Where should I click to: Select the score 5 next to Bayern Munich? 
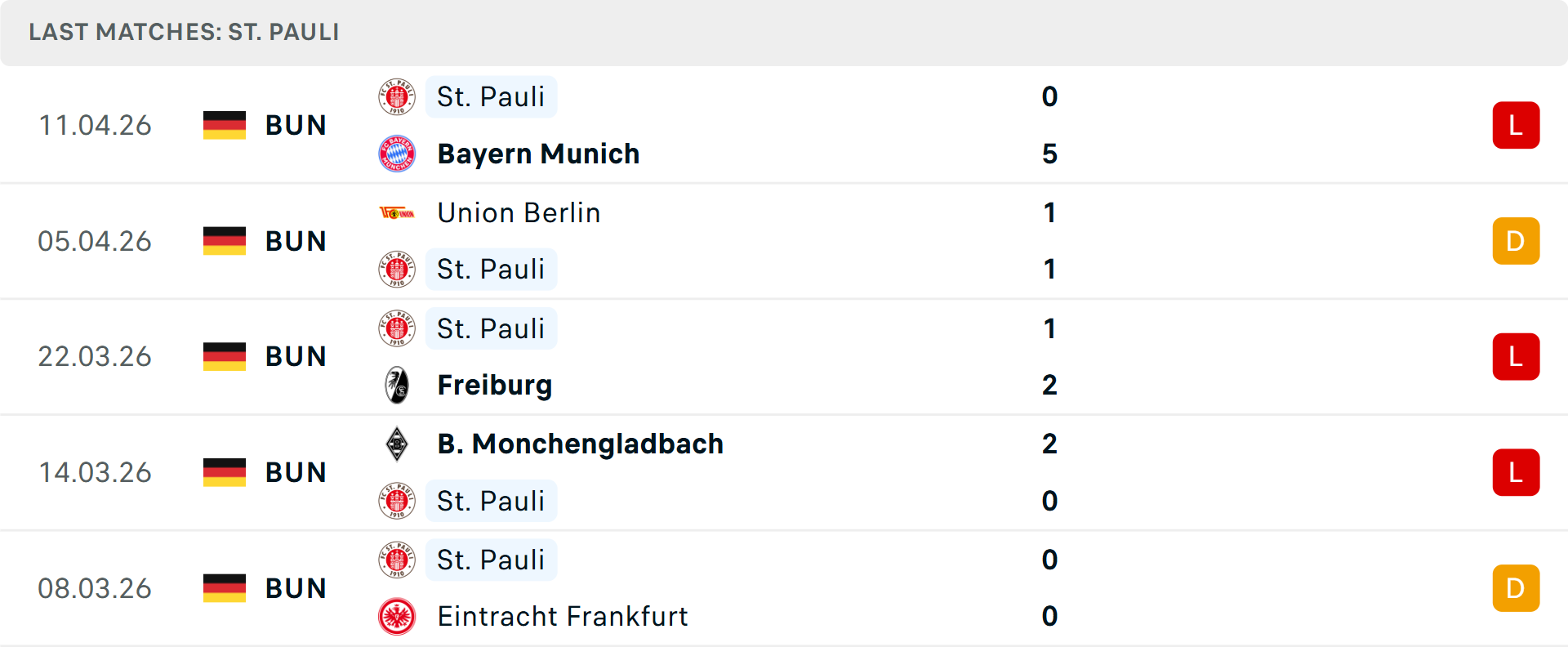coord(1049,153)
